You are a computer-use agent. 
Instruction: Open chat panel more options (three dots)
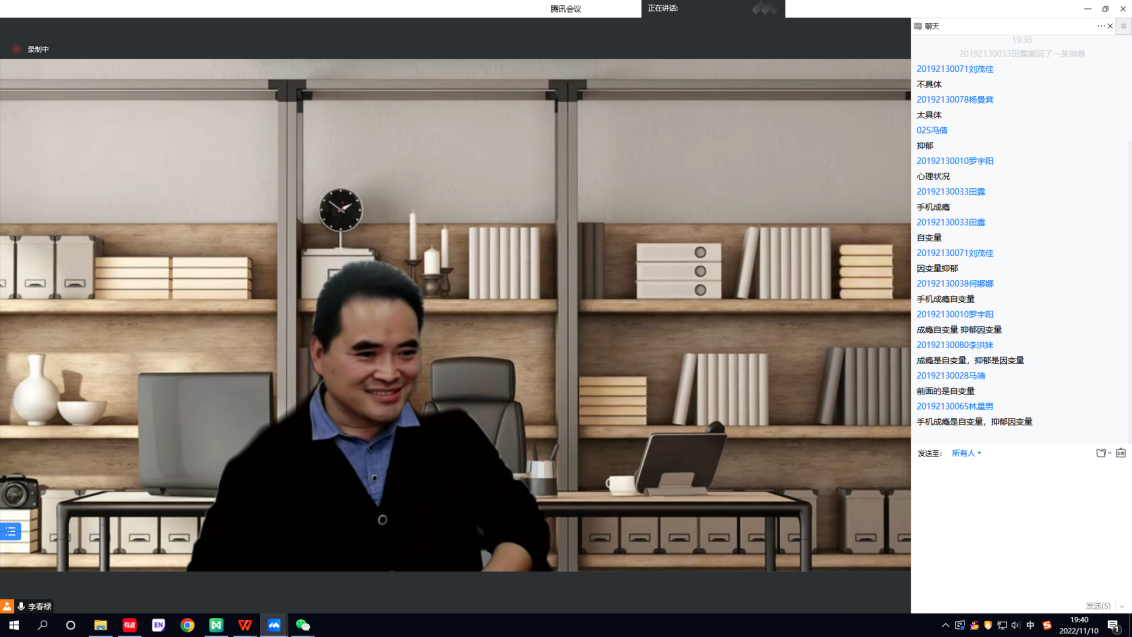click(1101, 26)
